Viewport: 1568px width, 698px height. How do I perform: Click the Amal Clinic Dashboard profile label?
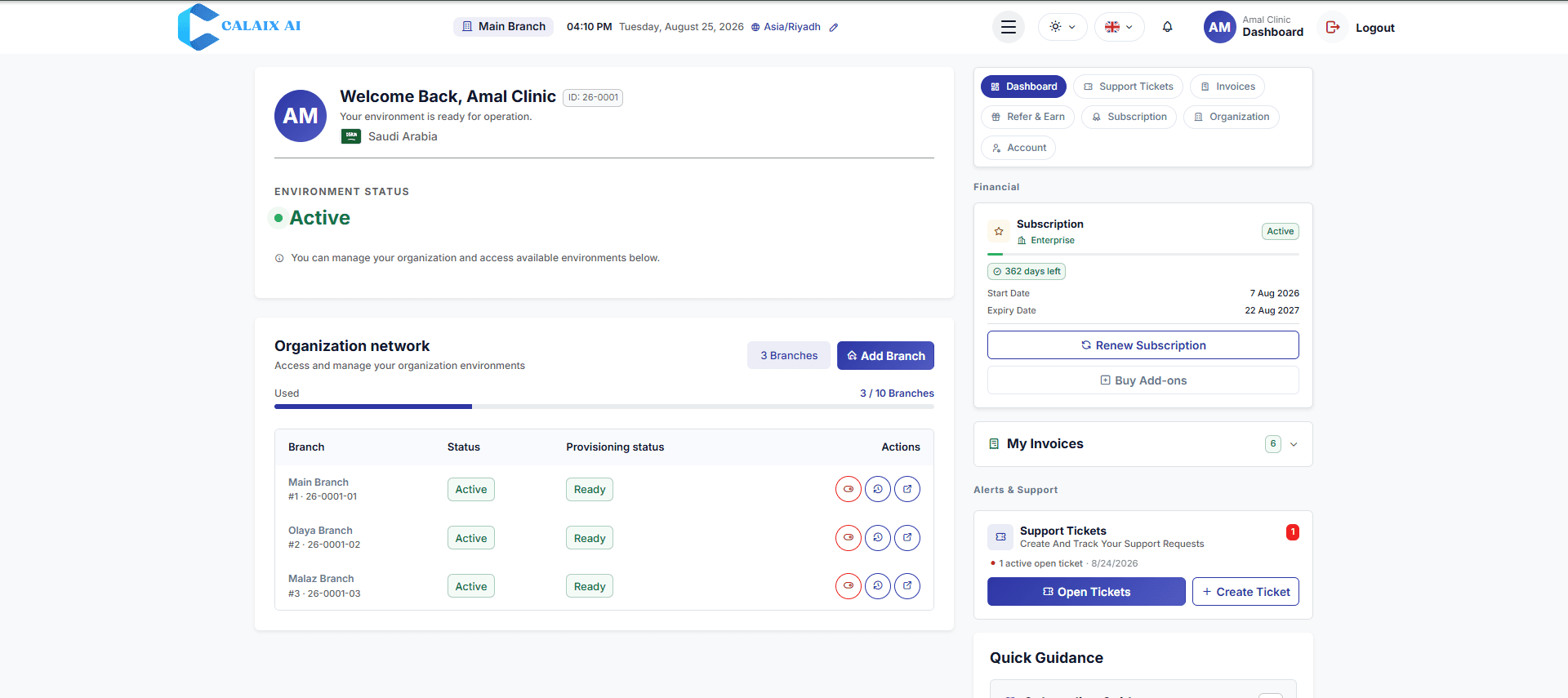tap(1273, 27)
